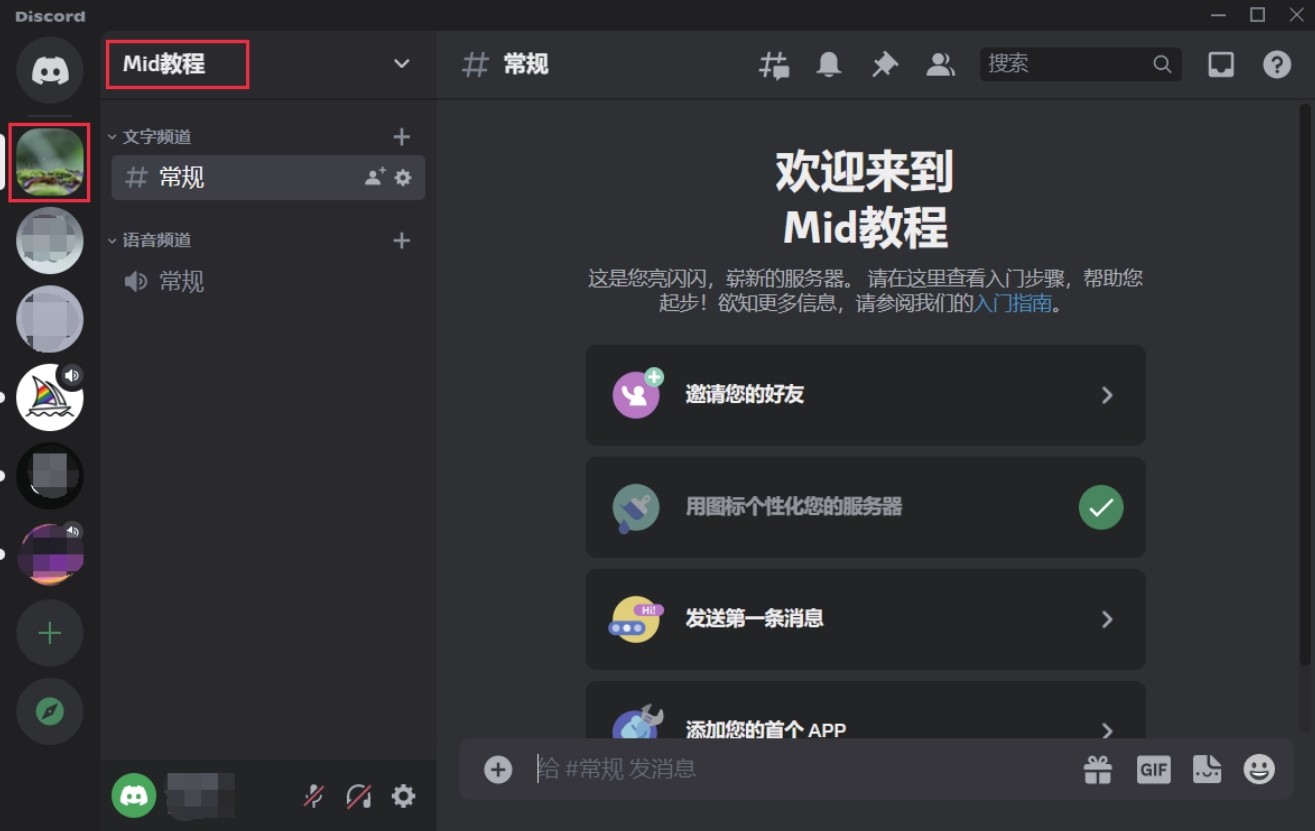Click 邀请您的好友 card
The height and width of the screenshot is (831, 1315).
point(865,395)
